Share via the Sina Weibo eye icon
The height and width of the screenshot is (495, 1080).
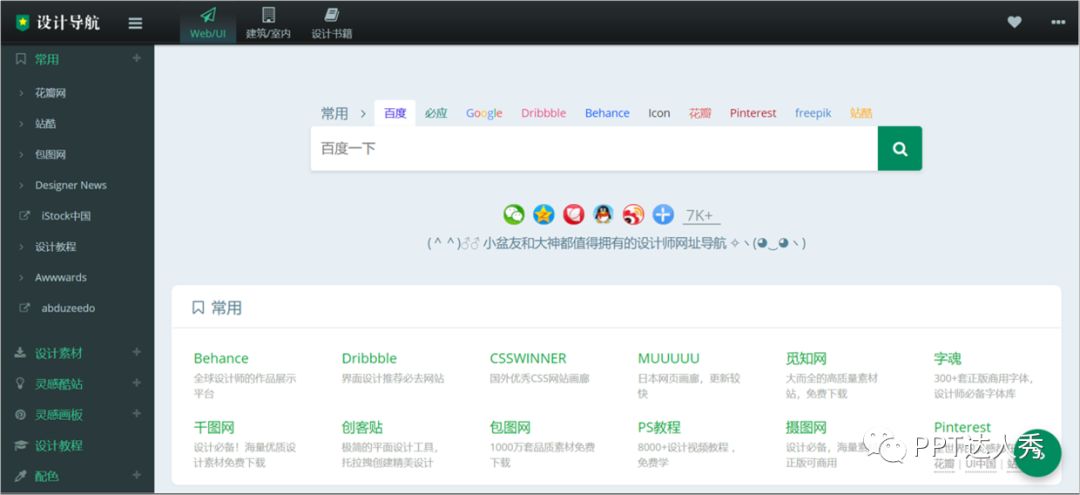coord(633,215)
